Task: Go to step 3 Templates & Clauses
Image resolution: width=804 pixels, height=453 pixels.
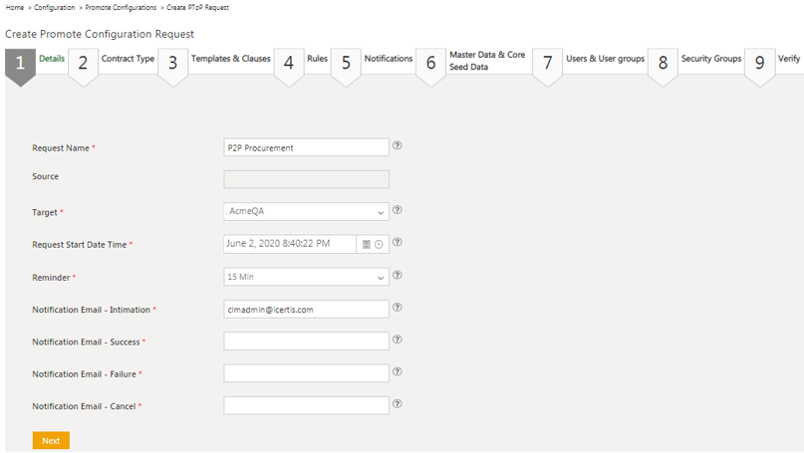Action: [230, 59]
